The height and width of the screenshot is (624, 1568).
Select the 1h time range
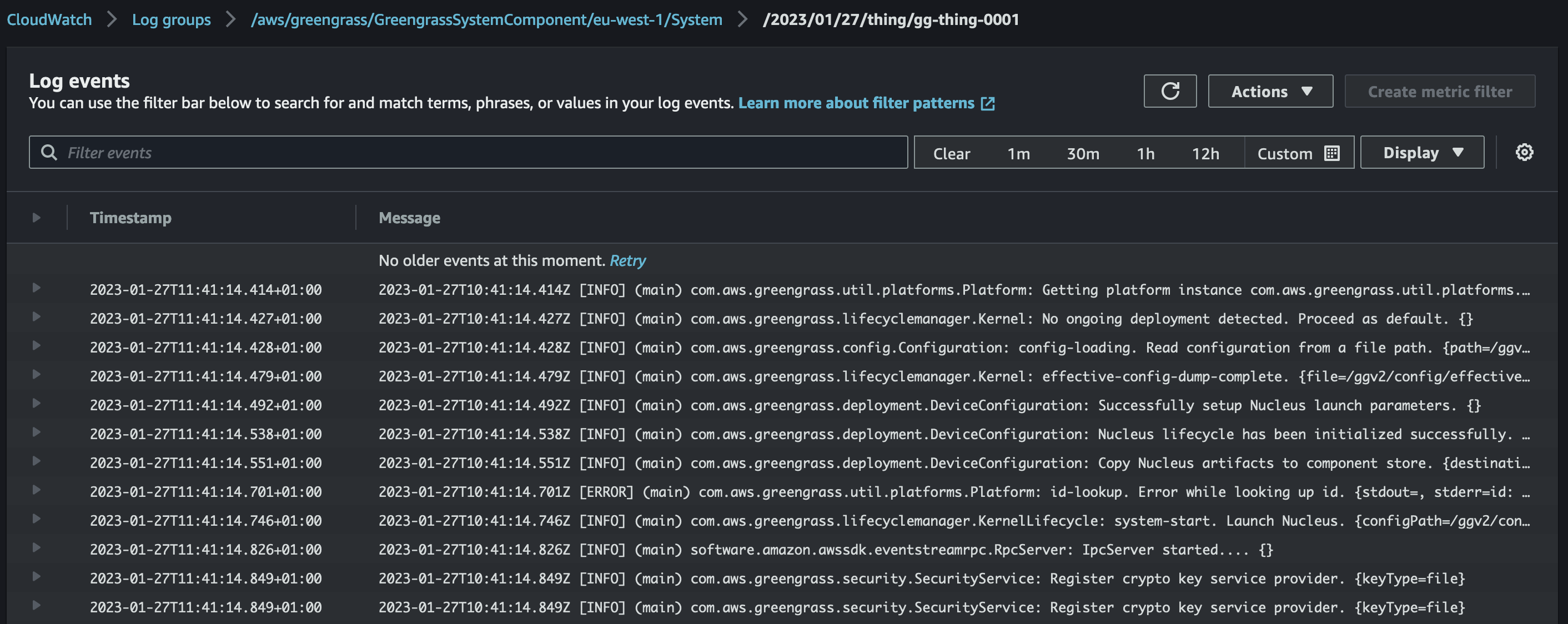[1145, 153]
